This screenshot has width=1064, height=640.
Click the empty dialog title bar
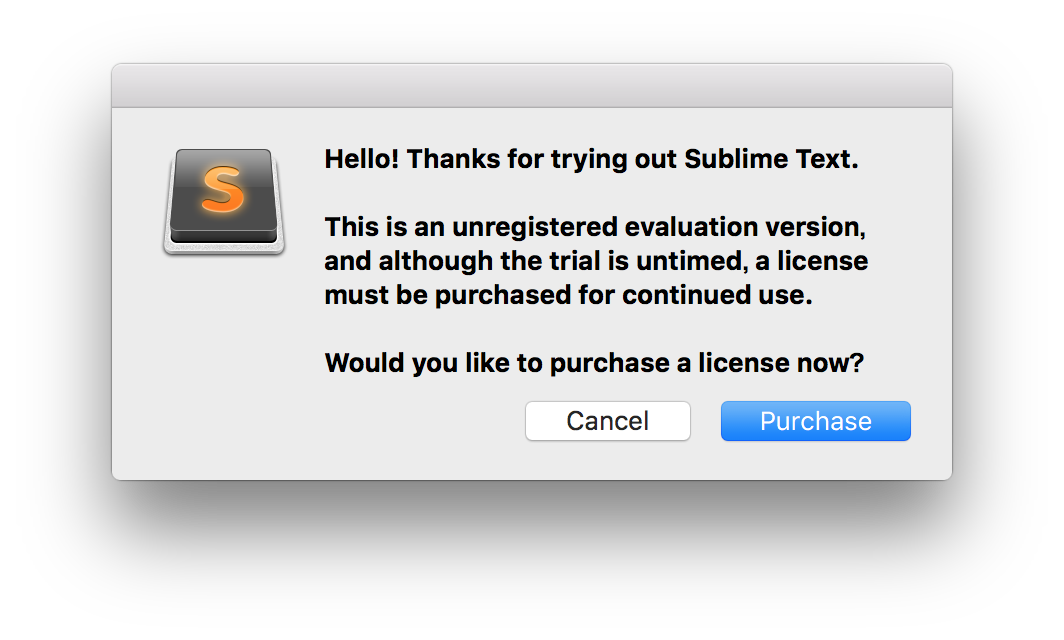532,86
